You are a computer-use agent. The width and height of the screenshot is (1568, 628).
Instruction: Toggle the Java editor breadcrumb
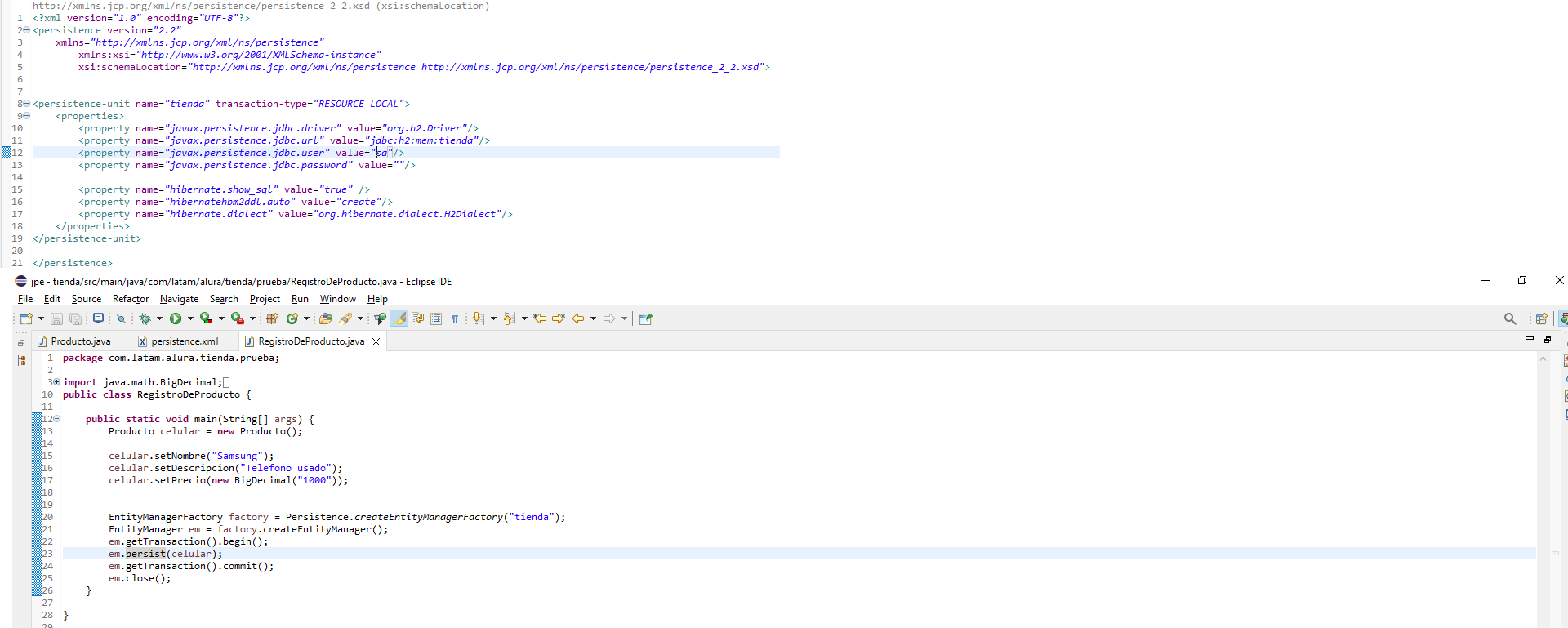click(x=381, y=318)
